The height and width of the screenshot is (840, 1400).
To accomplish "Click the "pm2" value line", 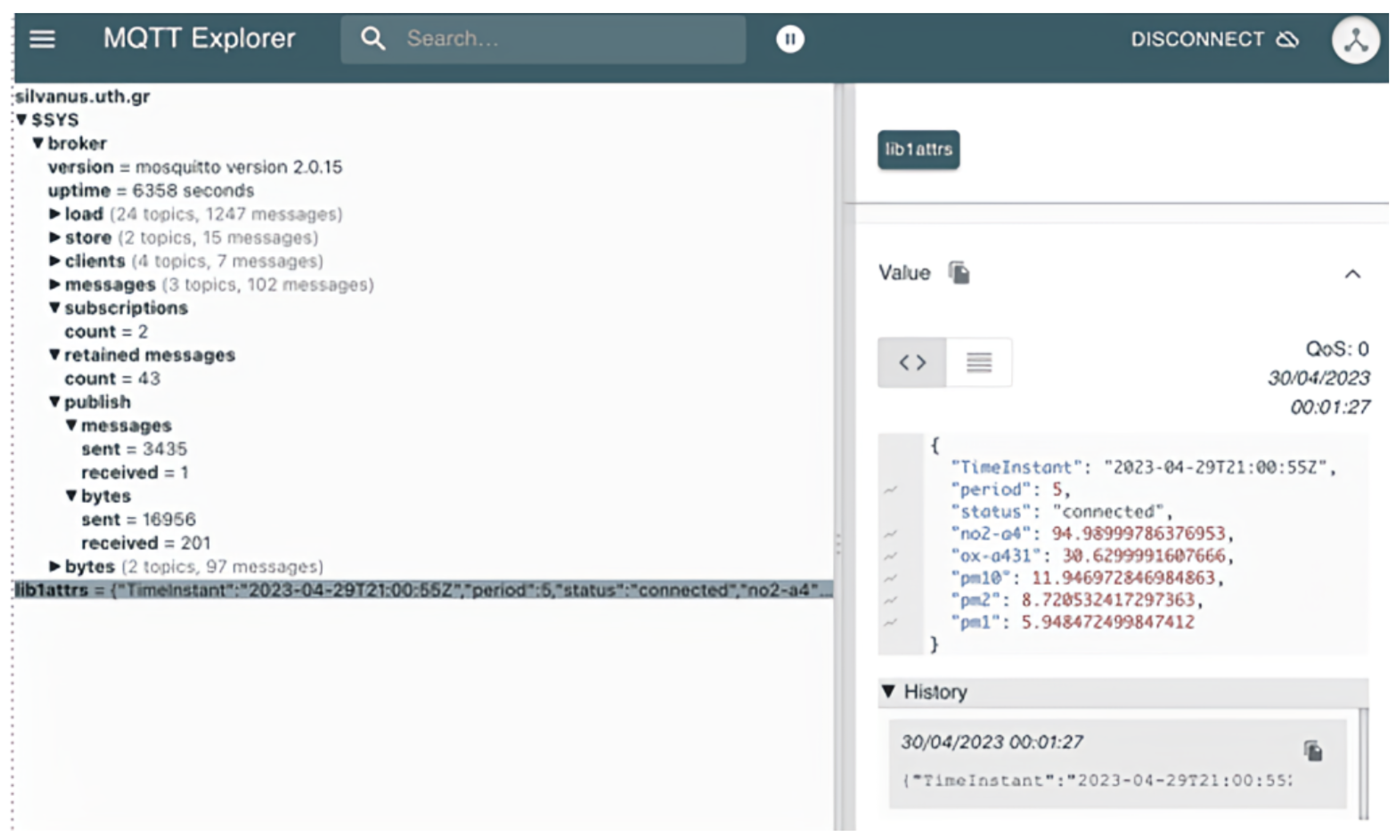I will click(1077, 599).
